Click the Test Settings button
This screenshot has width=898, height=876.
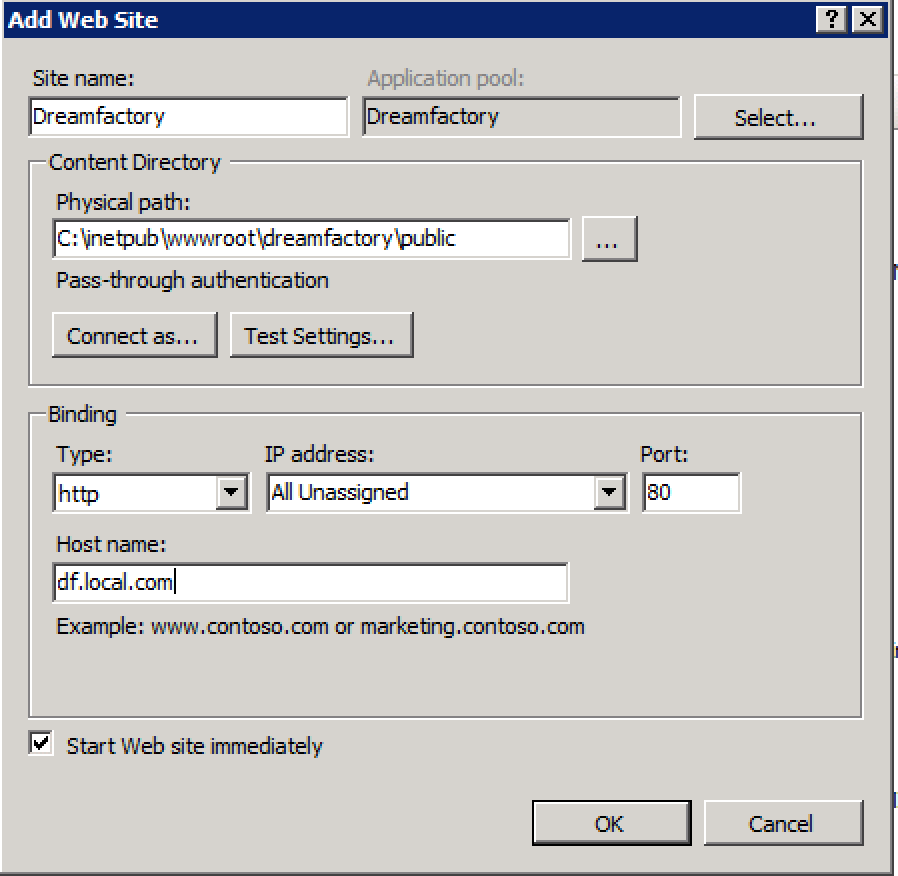[321, 336]
